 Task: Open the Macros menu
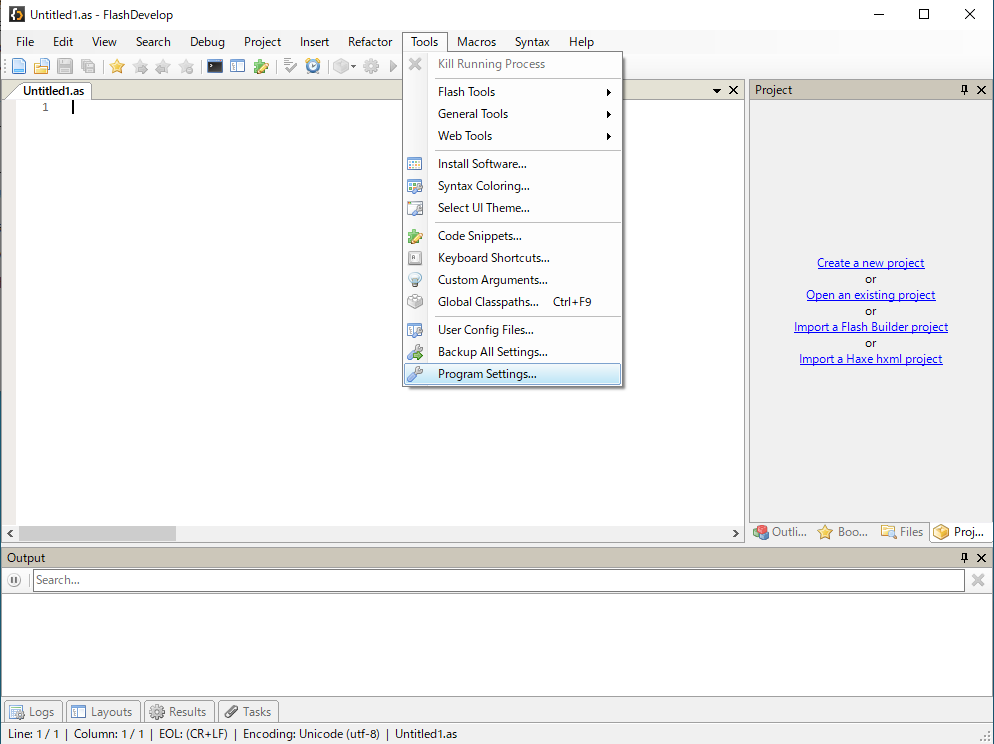pyautogui.click(x=476, y=42)
